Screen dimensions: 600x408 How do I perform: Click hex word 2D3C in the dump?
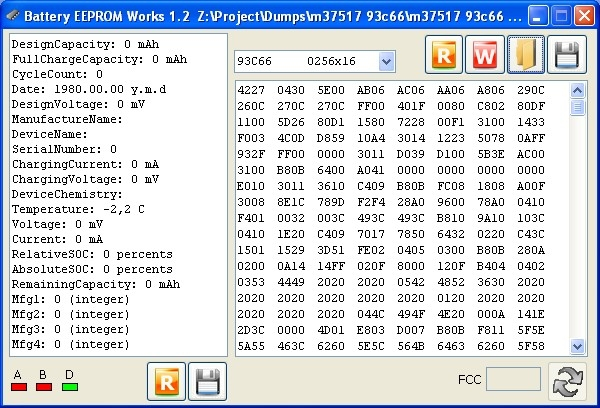click(251, 330)
